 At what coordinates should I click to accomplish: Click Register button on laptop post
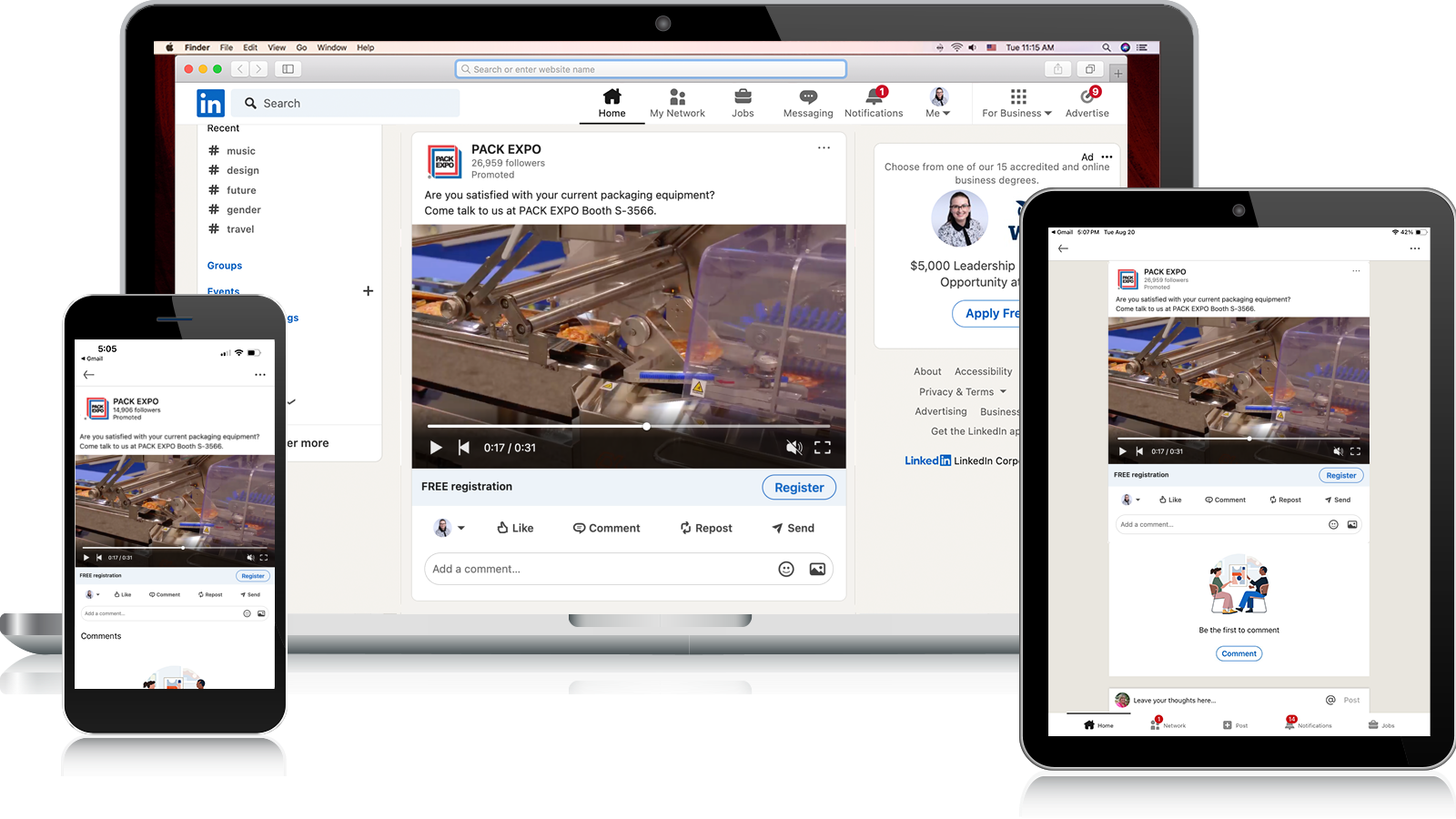tap(799, 488)
